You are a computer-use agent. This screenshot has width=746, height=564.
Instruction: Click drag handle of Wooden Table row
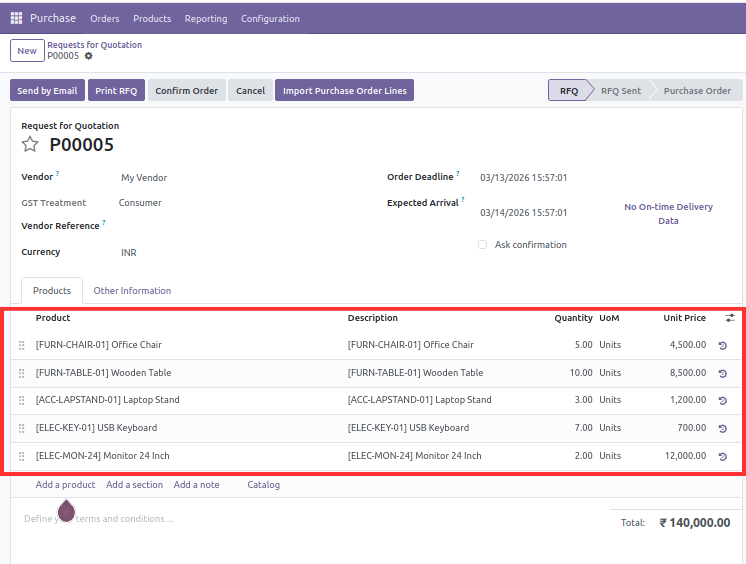coord(21,373)
